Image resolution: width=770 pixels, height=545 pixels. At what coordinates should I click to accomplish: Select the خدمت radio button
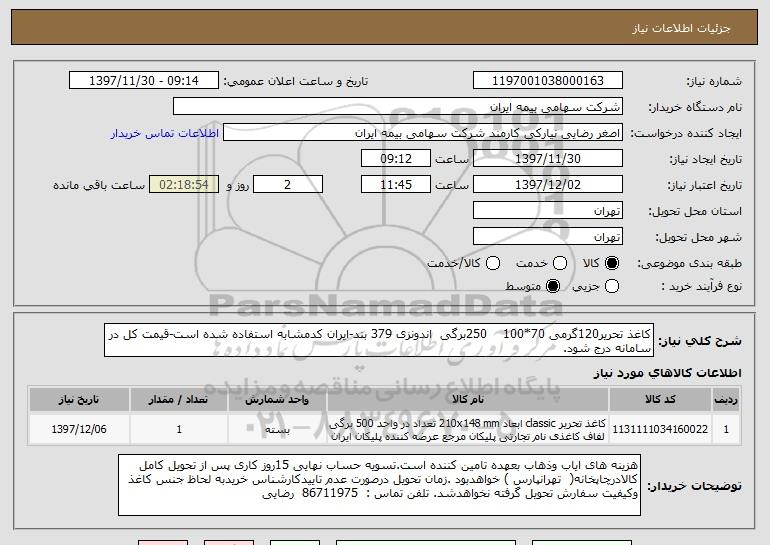point(560,263)
